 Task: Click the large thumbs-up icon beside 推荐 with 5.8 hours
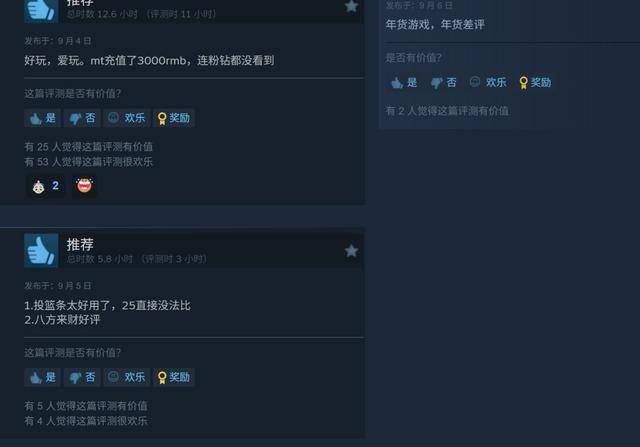click(41, 251)
